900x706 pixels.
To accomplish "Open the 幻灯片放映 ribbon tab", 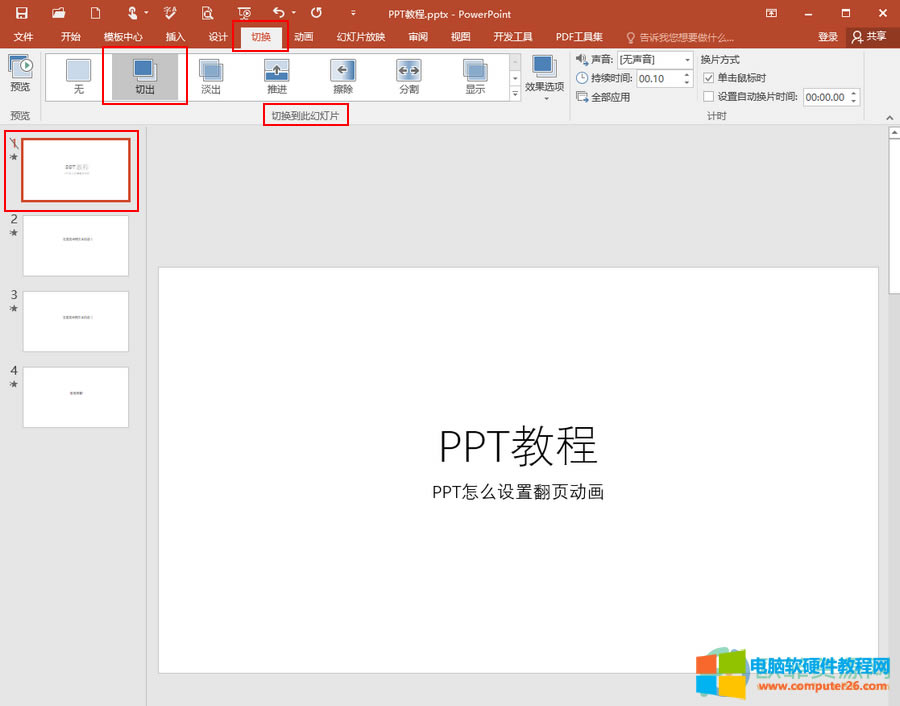I will coord(361,37).
